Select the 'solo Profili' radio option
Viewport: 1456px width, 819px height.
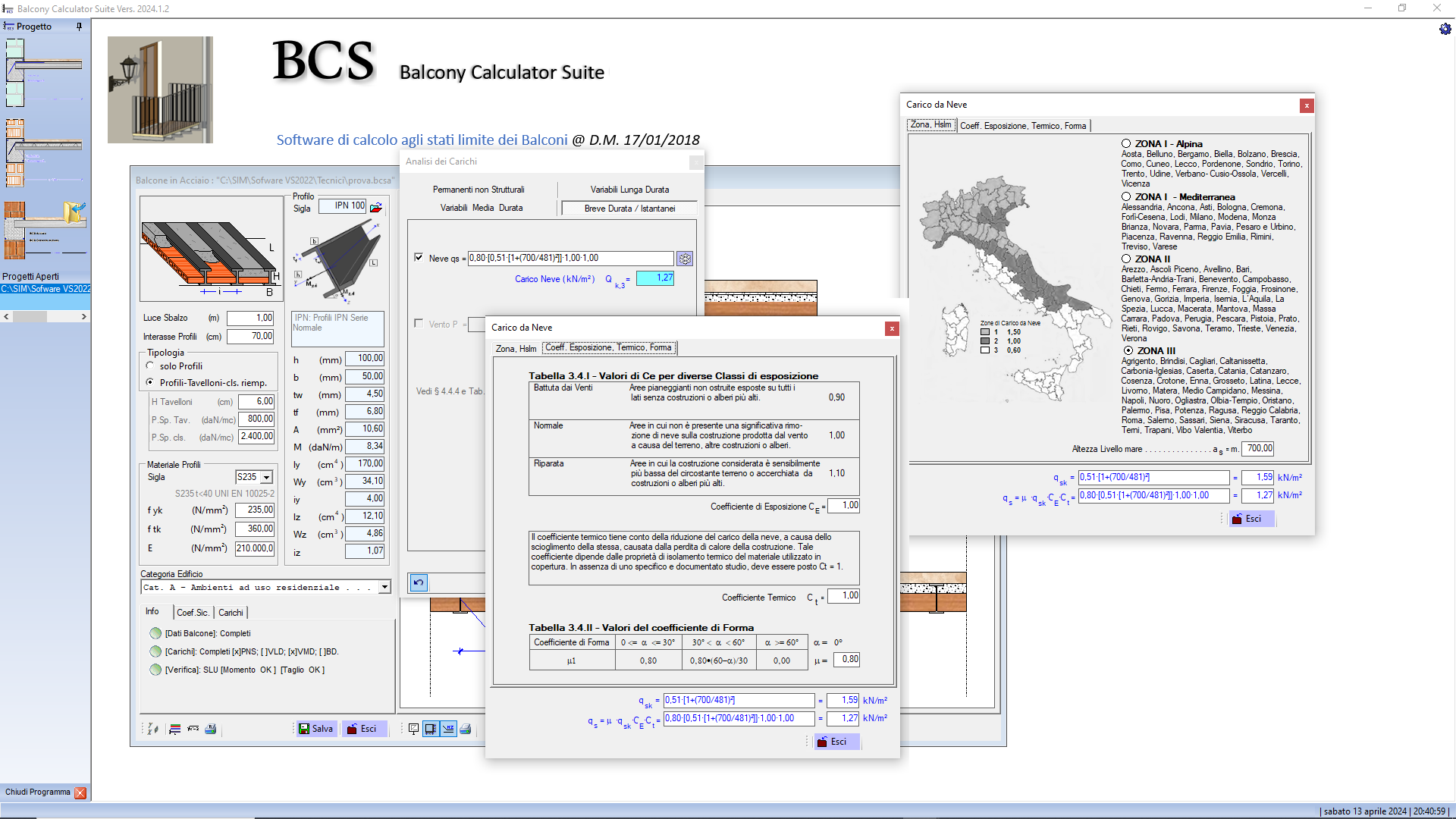click(150, 366)
